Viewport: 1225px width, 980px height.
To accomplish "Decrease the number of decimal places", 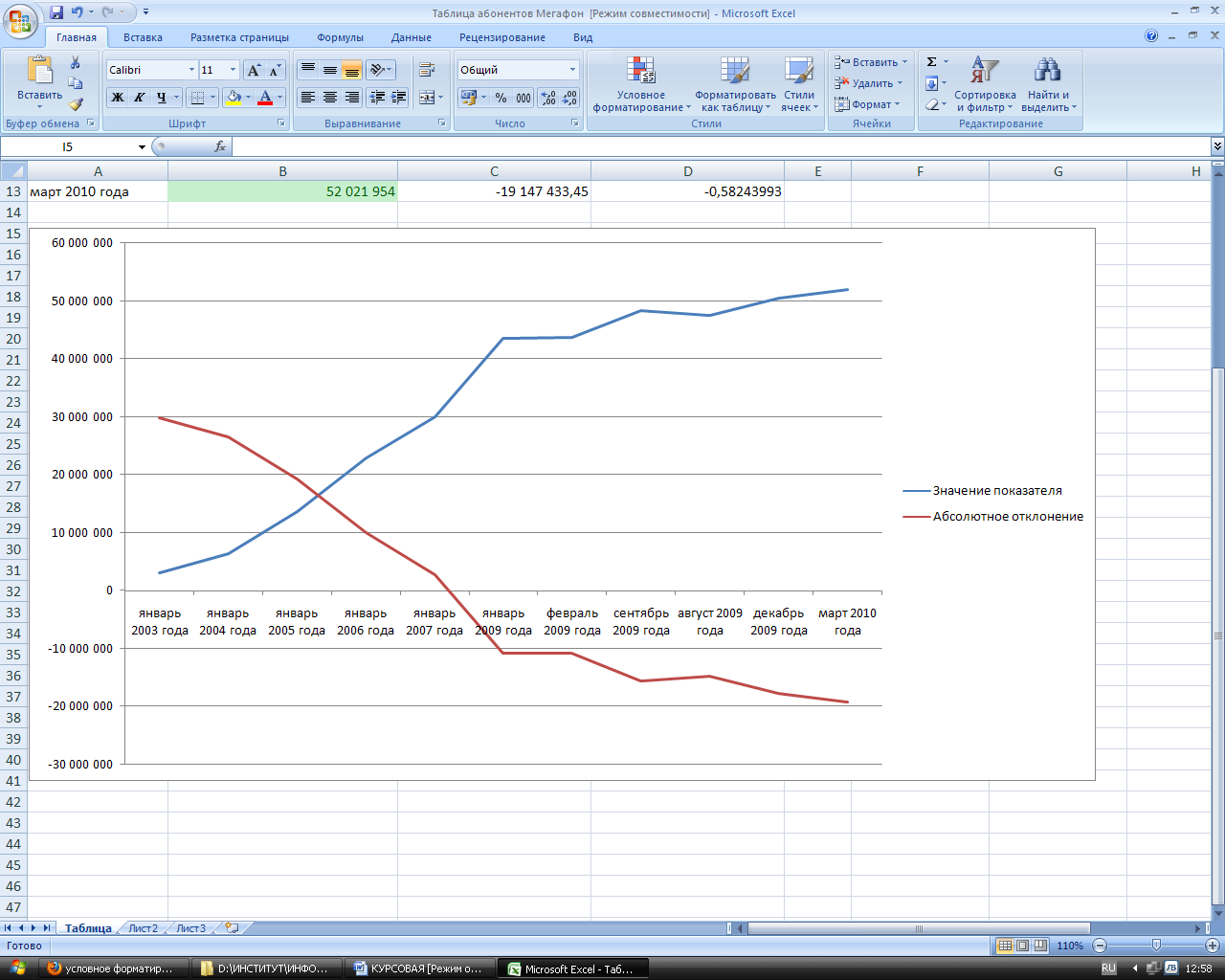I will [x=569, y=98].
